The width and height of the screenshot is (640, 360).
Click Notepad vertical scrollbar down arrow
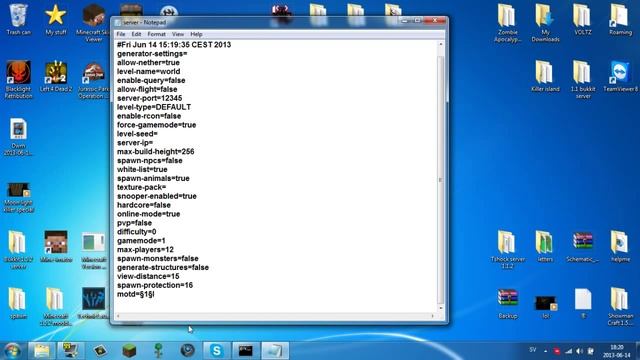pos(440,308)
